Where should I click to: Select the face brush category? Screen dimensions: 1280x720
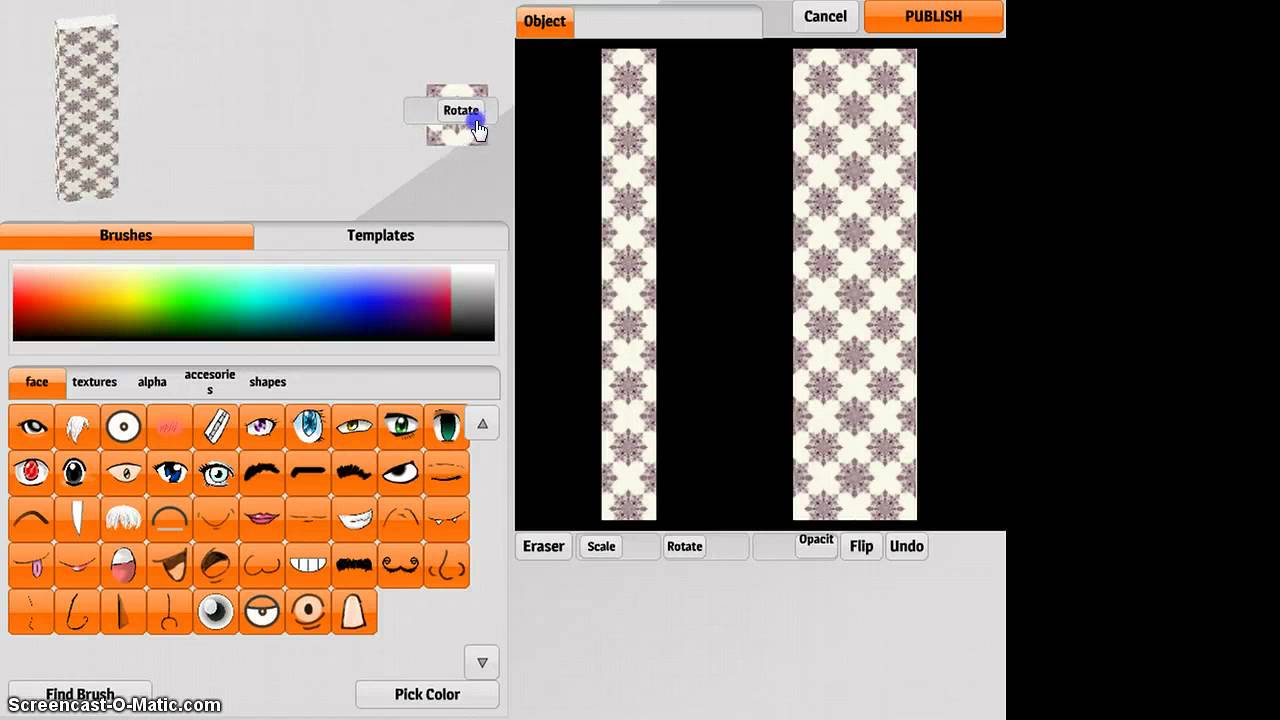37,382
